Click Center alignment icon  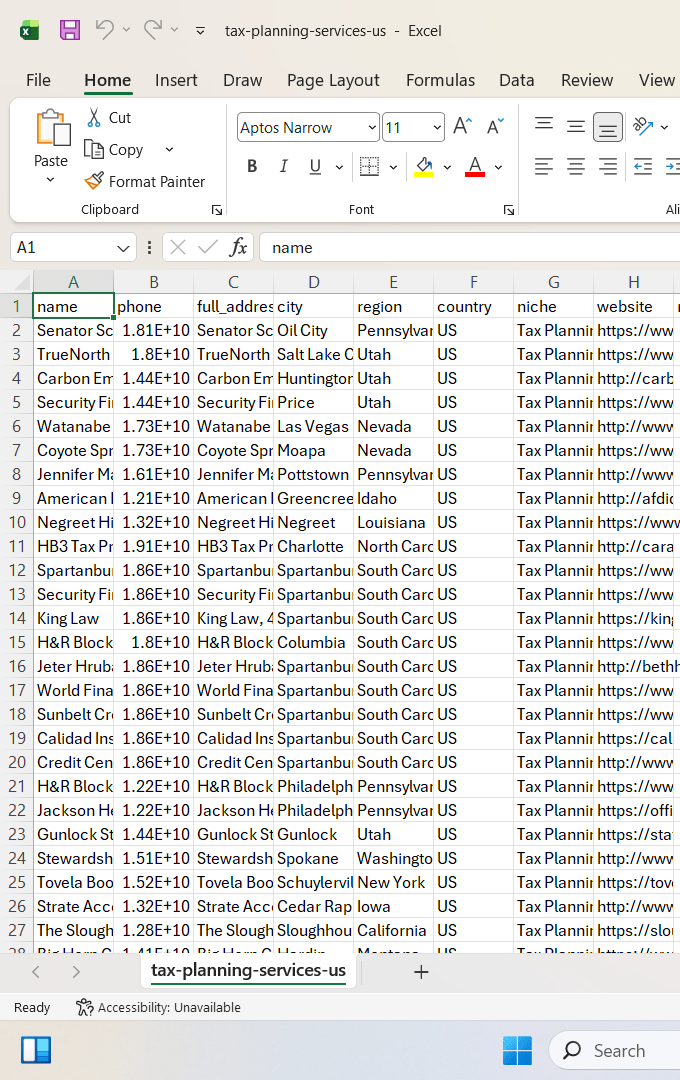coord(576,166)
